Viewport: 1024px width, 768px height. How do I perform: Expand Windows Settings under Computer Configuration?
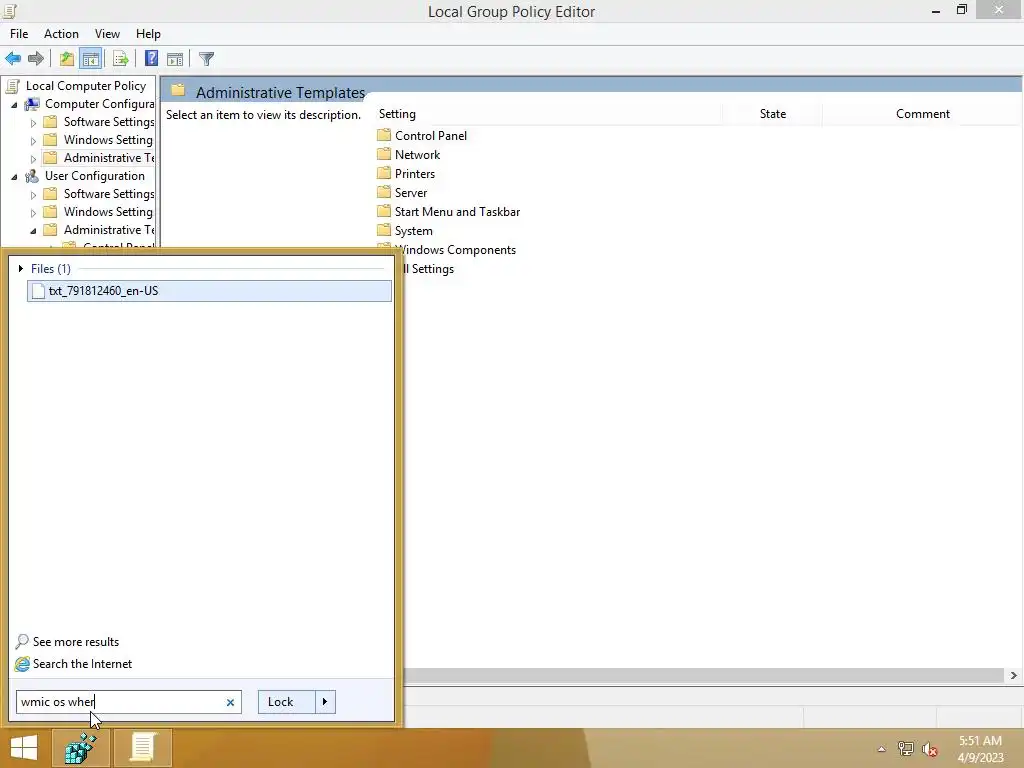33,140
